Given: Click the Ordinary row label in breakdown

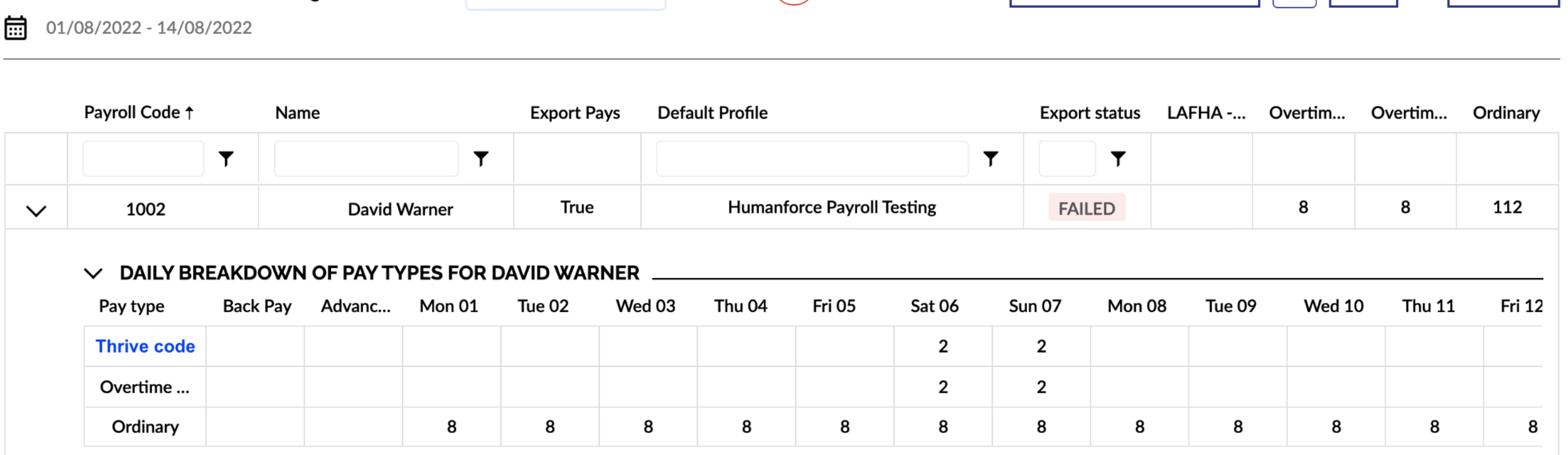Looking at the screenshot, I should pyautogui.click(x=145, y=427).
